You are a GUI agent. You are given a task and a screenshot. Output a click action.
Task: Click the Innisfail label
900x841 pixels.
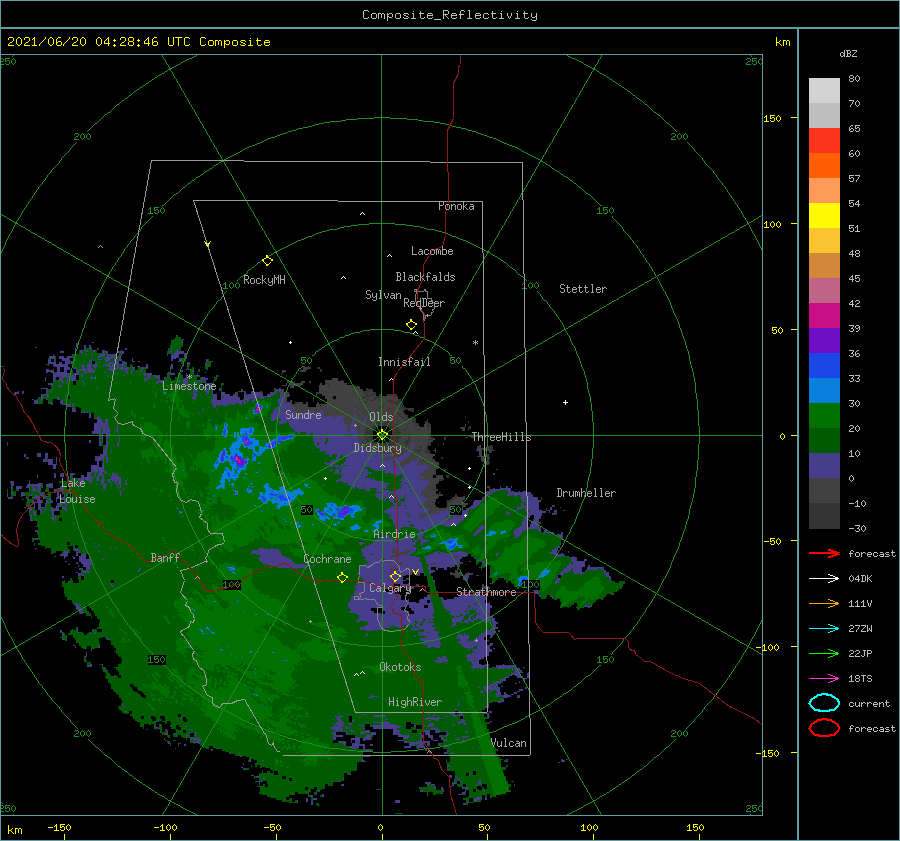(404, 362)
